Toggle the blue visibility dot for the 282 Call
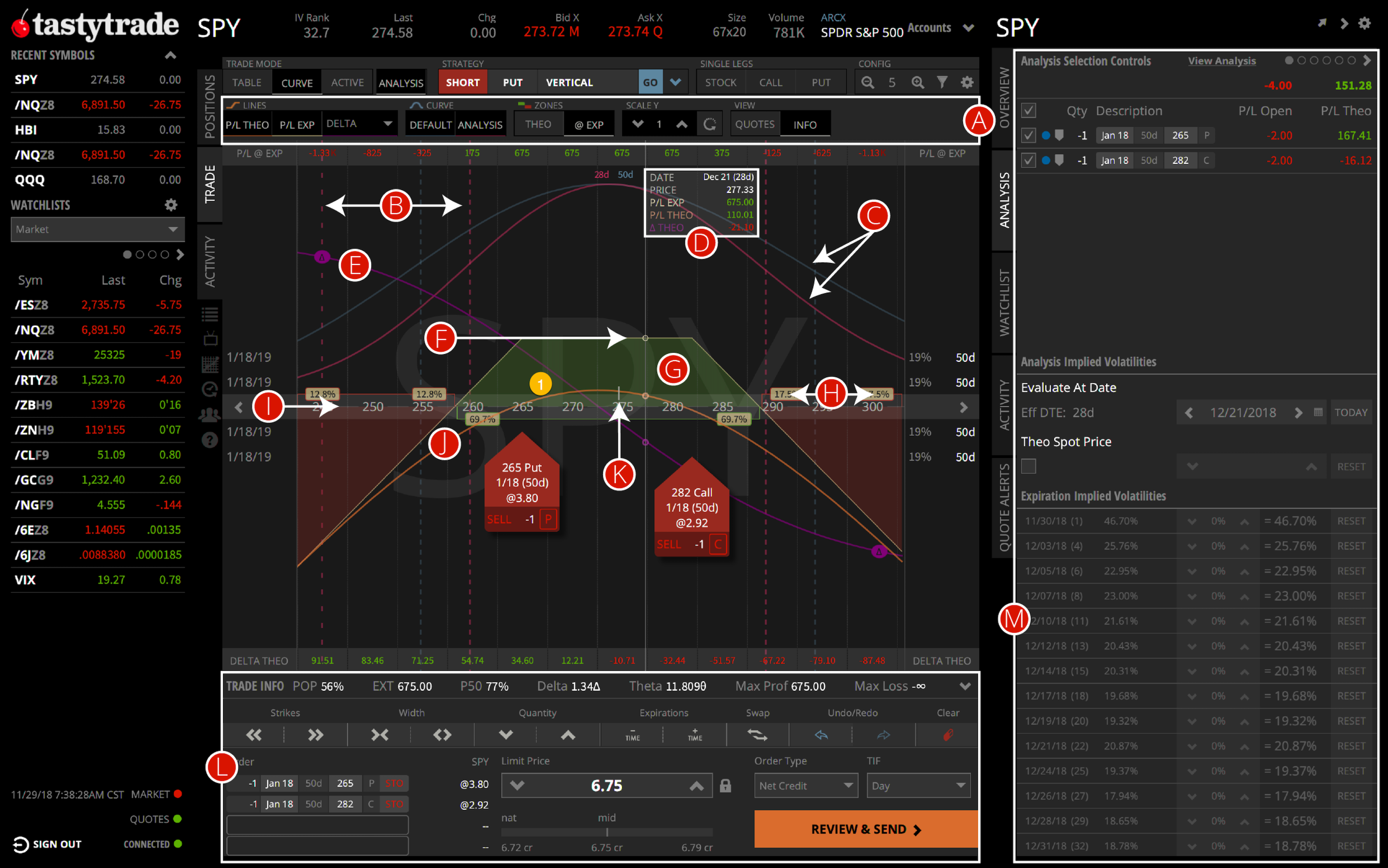The width and height of the screenshot is (1388, 868). click(x=1046, y=160)
